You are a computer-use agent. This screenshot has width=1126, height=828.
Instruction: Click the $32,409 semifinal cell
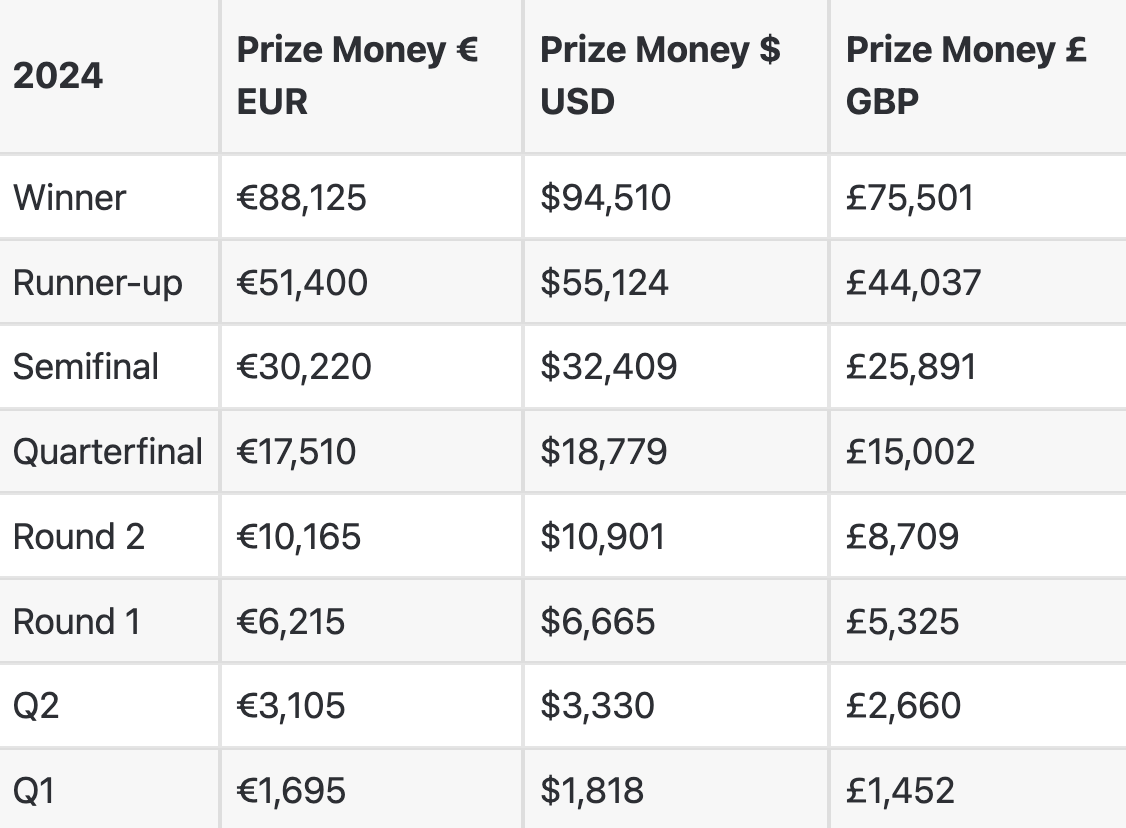point(609,366)
